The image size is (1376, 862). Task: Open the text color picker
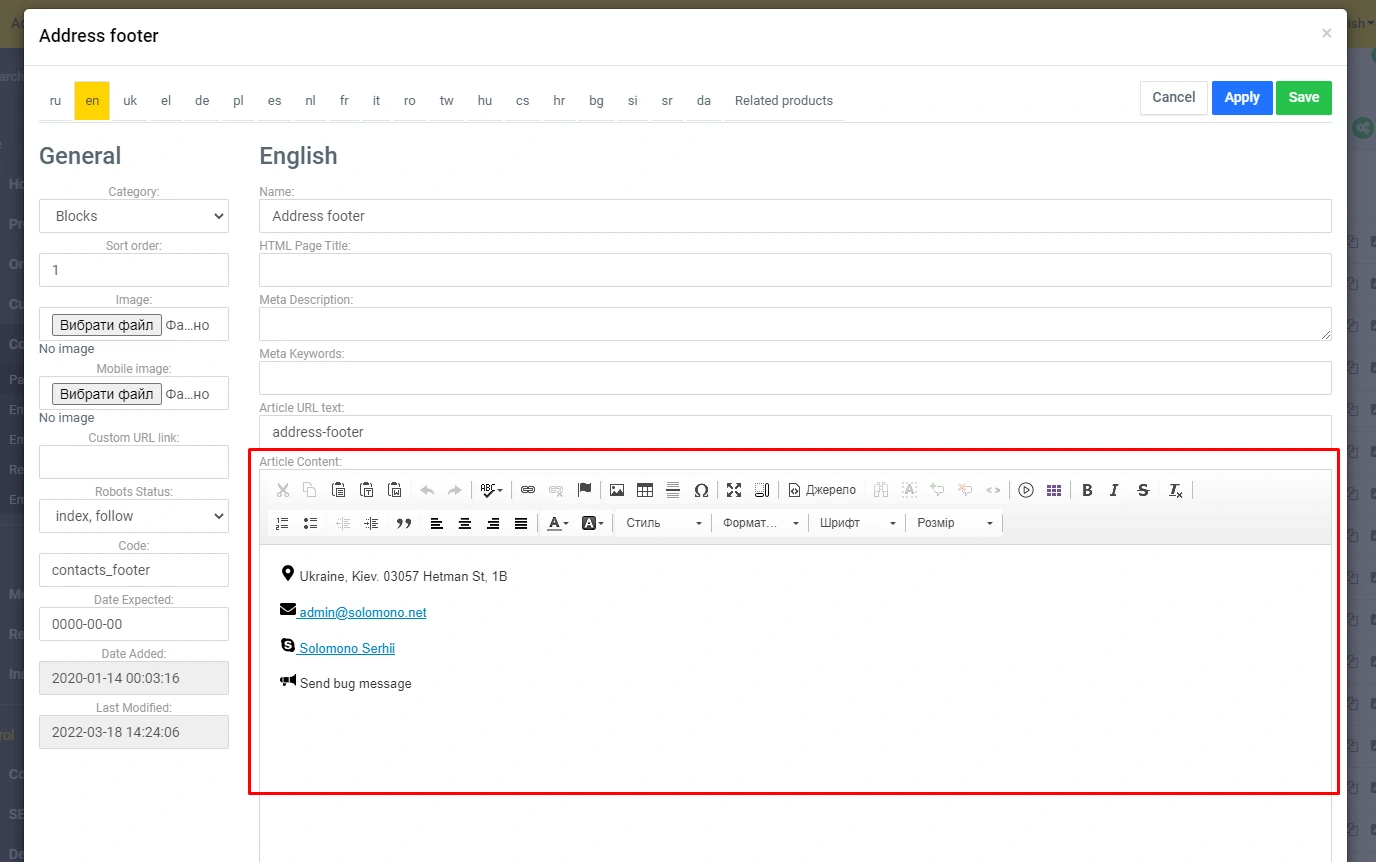tap(558, 523)
